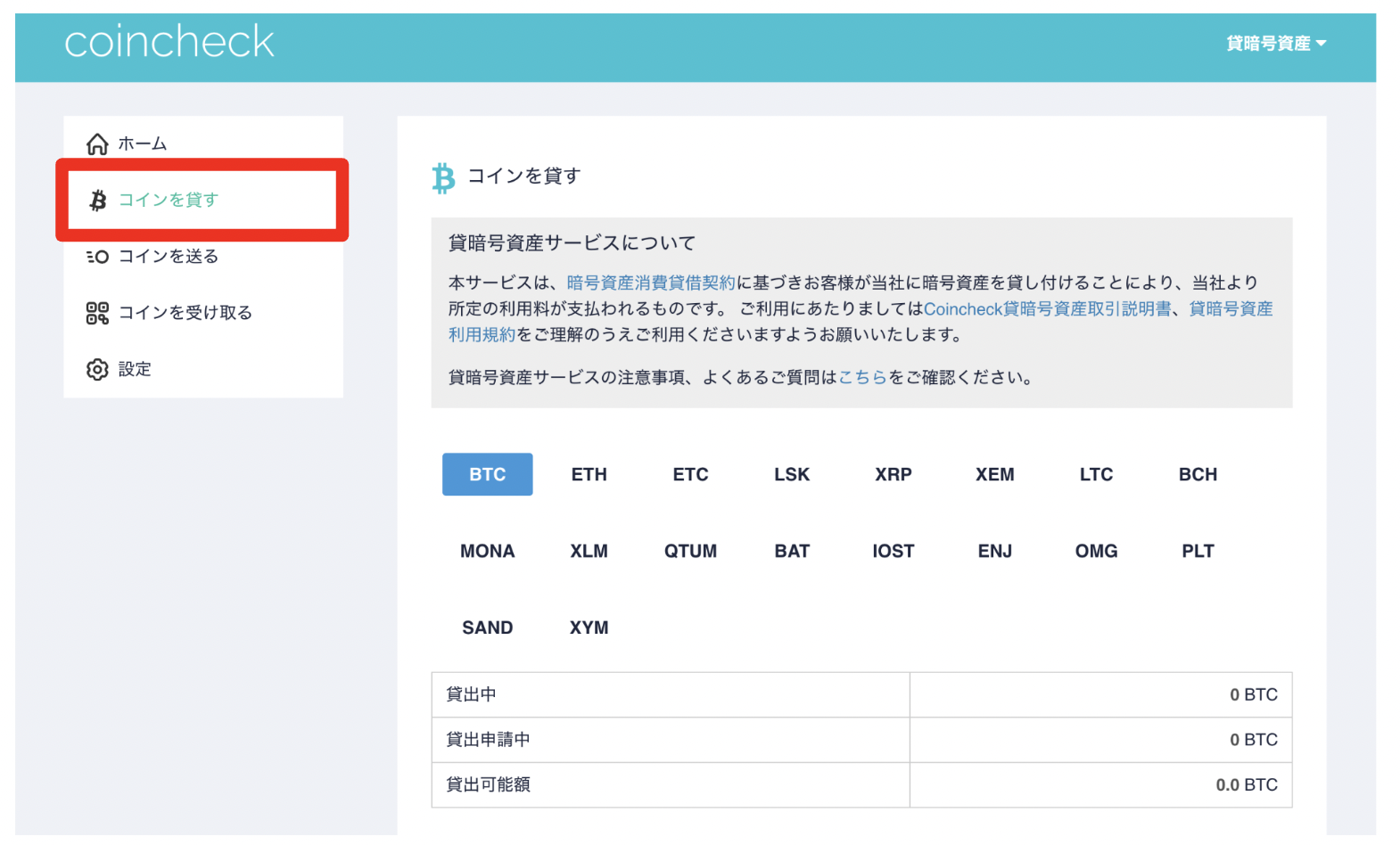1400x845 pixels.
Task: Open the 貸暗号資産 dropdown in header
Action: [x=1276, y=43]
